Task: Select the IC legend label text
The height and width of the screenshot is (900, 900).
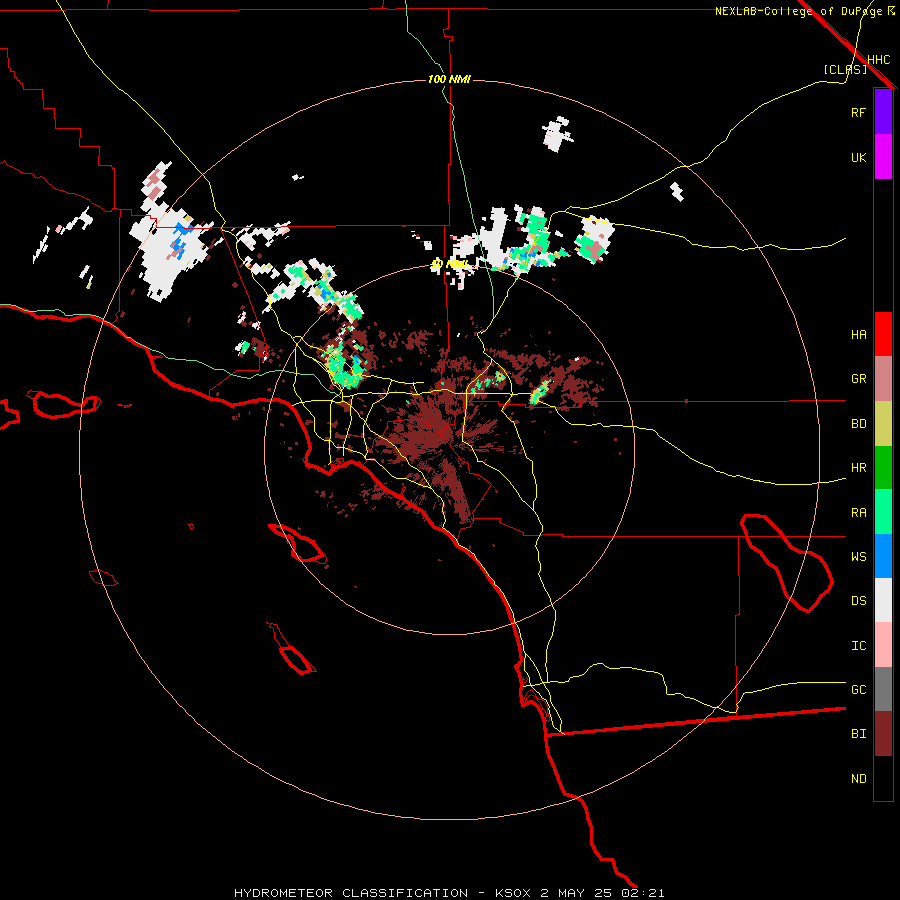Action: click(x=858, y=646)
